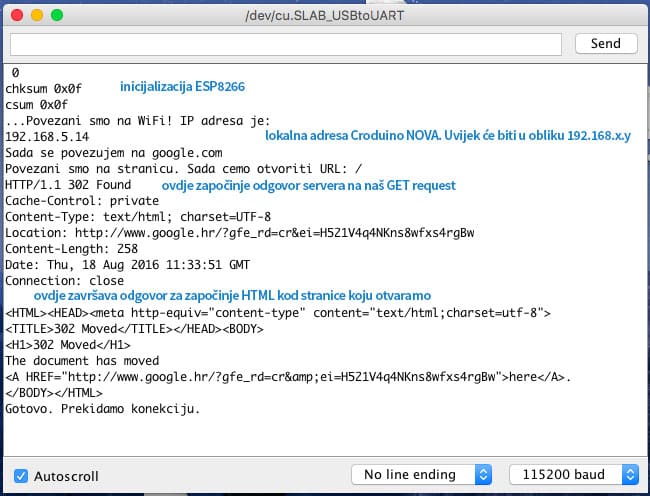Toggle the Autoscroll checkbox
650x496 pixels.
[21, 475]
